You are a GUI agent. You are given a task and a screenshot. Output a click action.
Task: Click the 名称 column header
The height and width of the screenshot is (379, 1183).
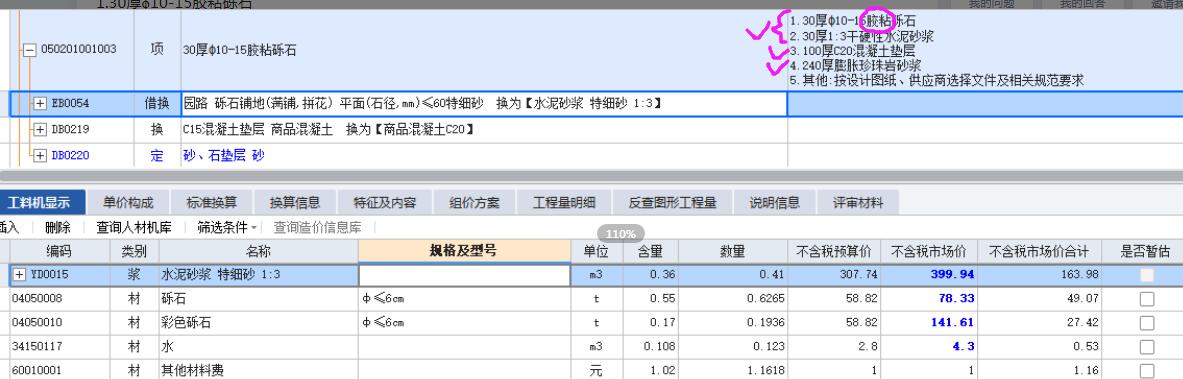pos(258,251)
